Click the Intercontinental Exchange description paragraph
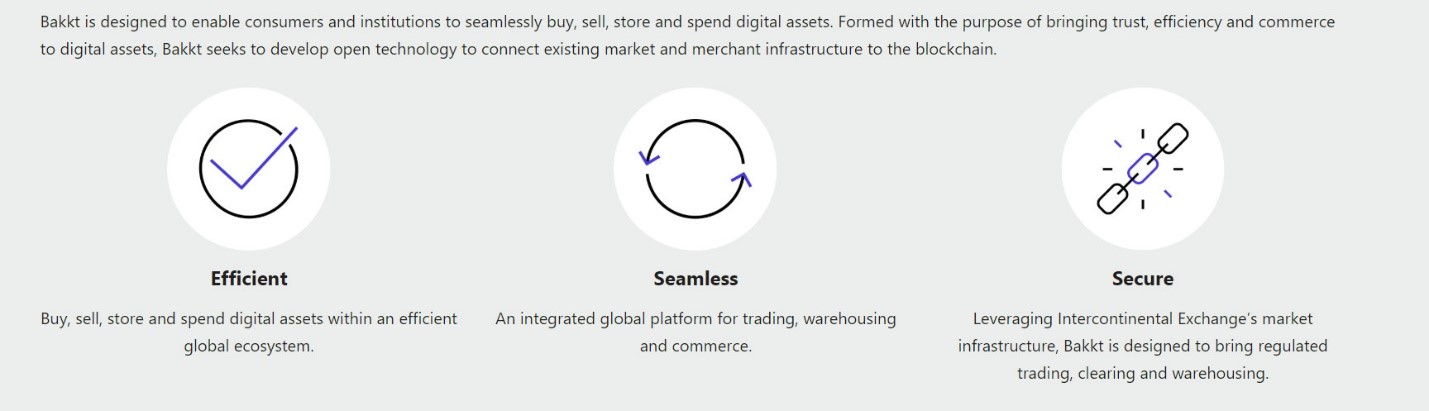 (x=1143, y=346)
